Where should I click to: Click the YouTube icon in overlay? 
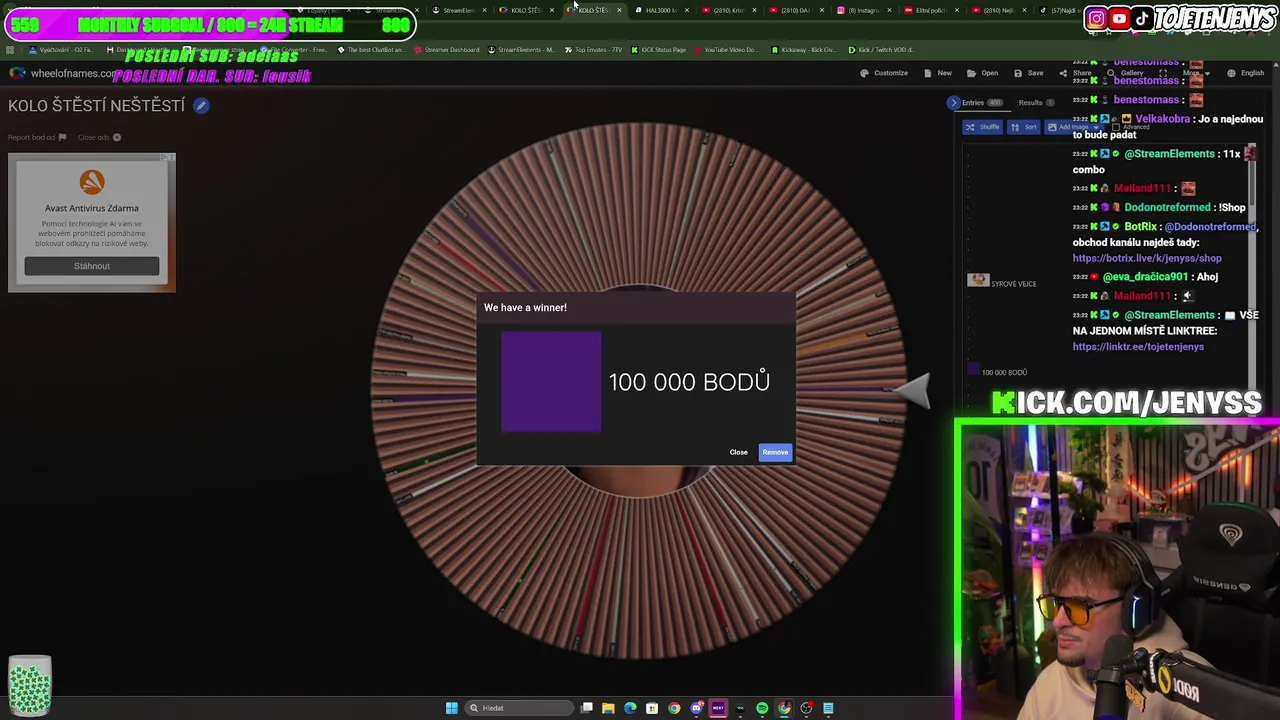pyautogui.click(x=1119, y=18)
